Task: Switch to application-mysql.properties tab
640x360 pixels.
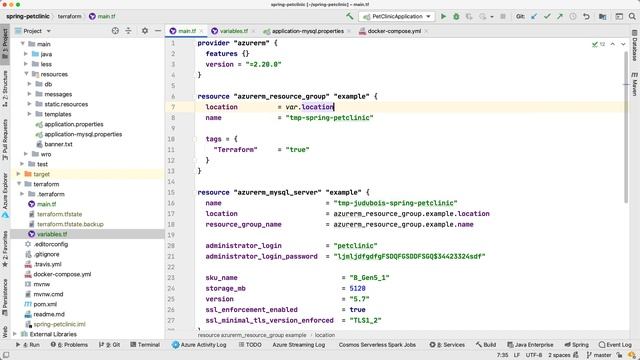Action: pyautogui.click(x=308, y=31)
